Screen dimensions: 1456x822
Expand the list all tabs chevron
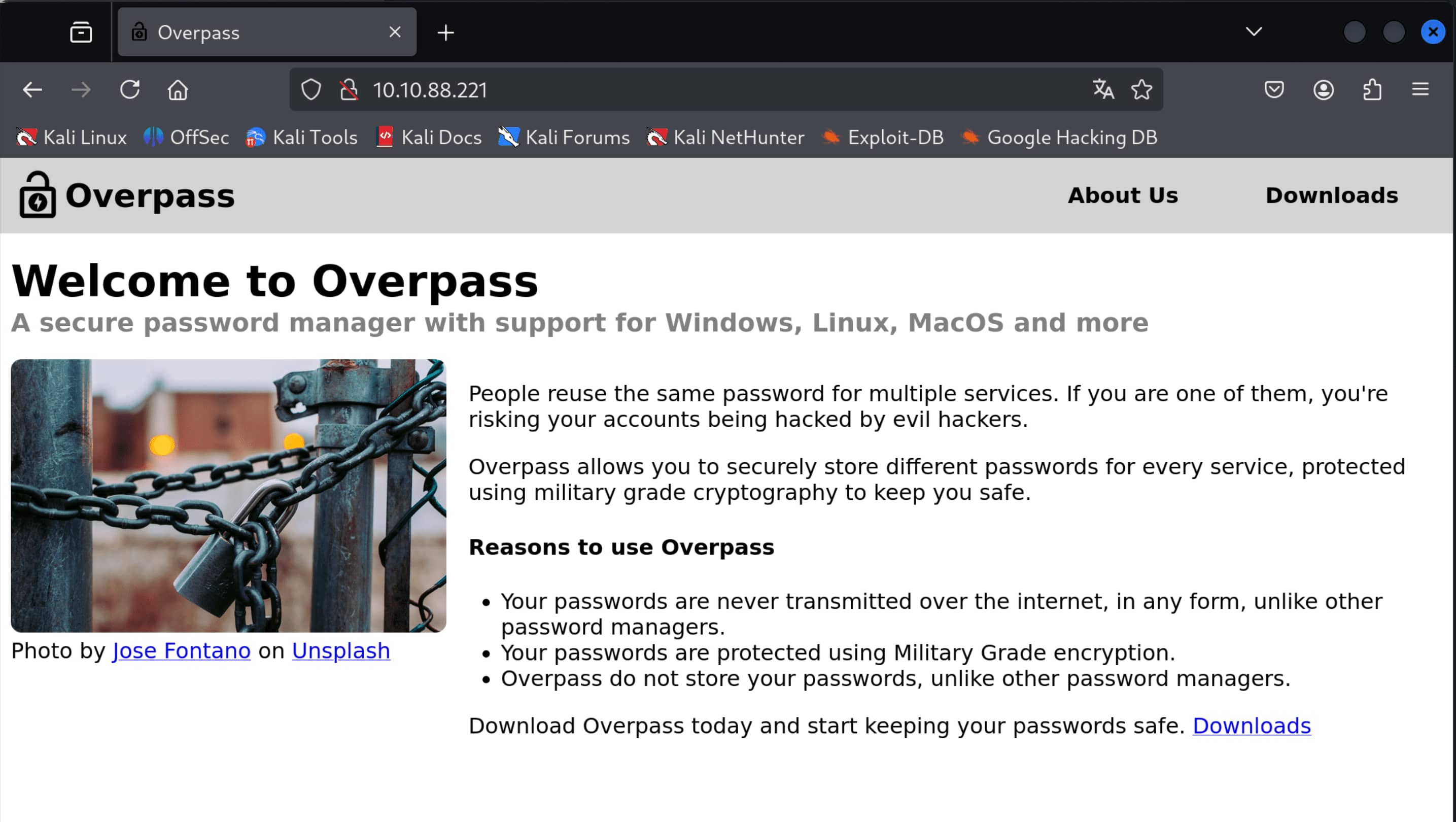1254,31
